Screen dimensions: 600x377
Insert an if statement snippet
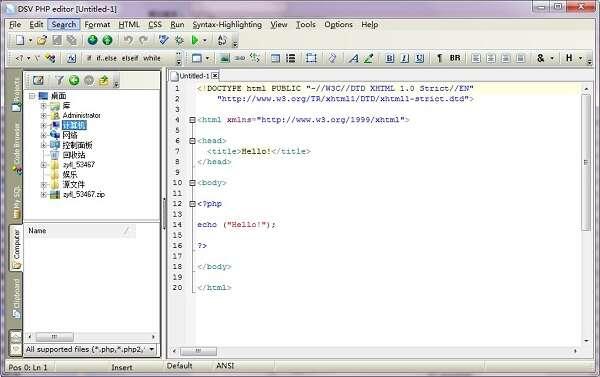click(89, 58)
